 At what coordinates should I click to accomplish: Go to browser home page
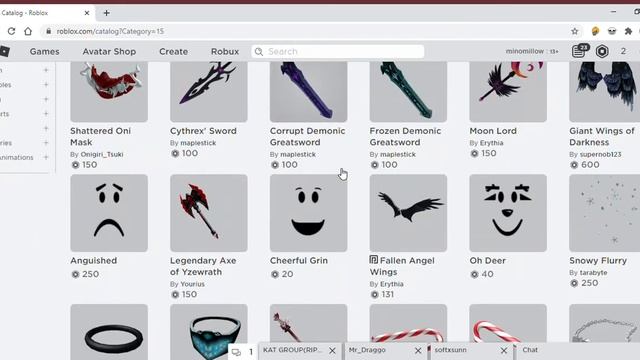[28, 31]
